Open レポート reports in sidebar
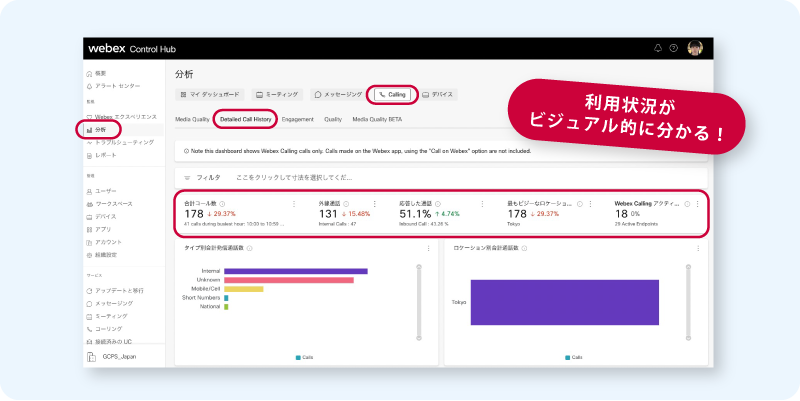The height and width of the screenshot is (401, 800). tap(102, 155)
